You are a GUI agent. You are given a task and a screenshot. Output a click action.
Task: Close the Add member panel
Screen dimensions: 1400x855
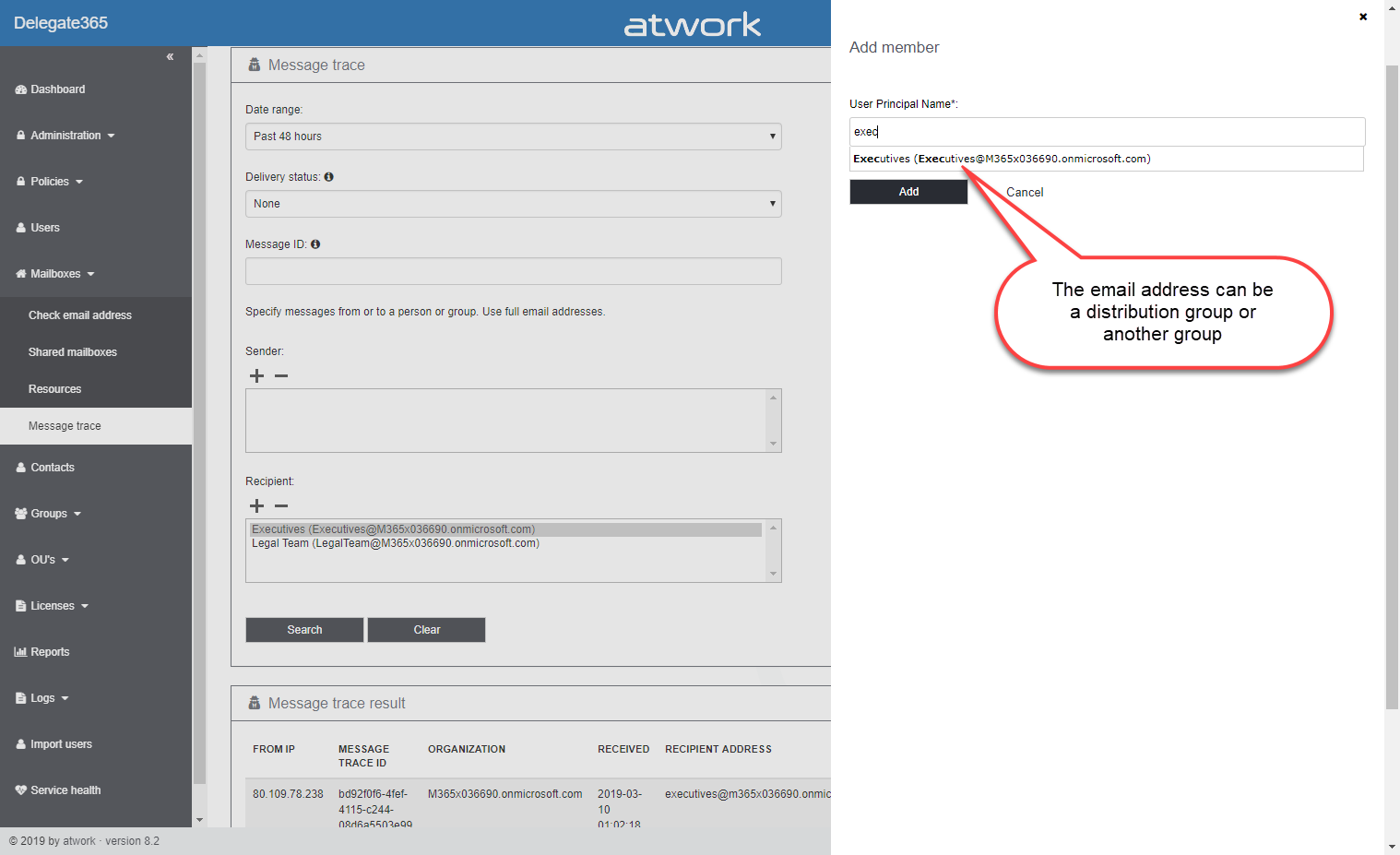[1363, 17]
